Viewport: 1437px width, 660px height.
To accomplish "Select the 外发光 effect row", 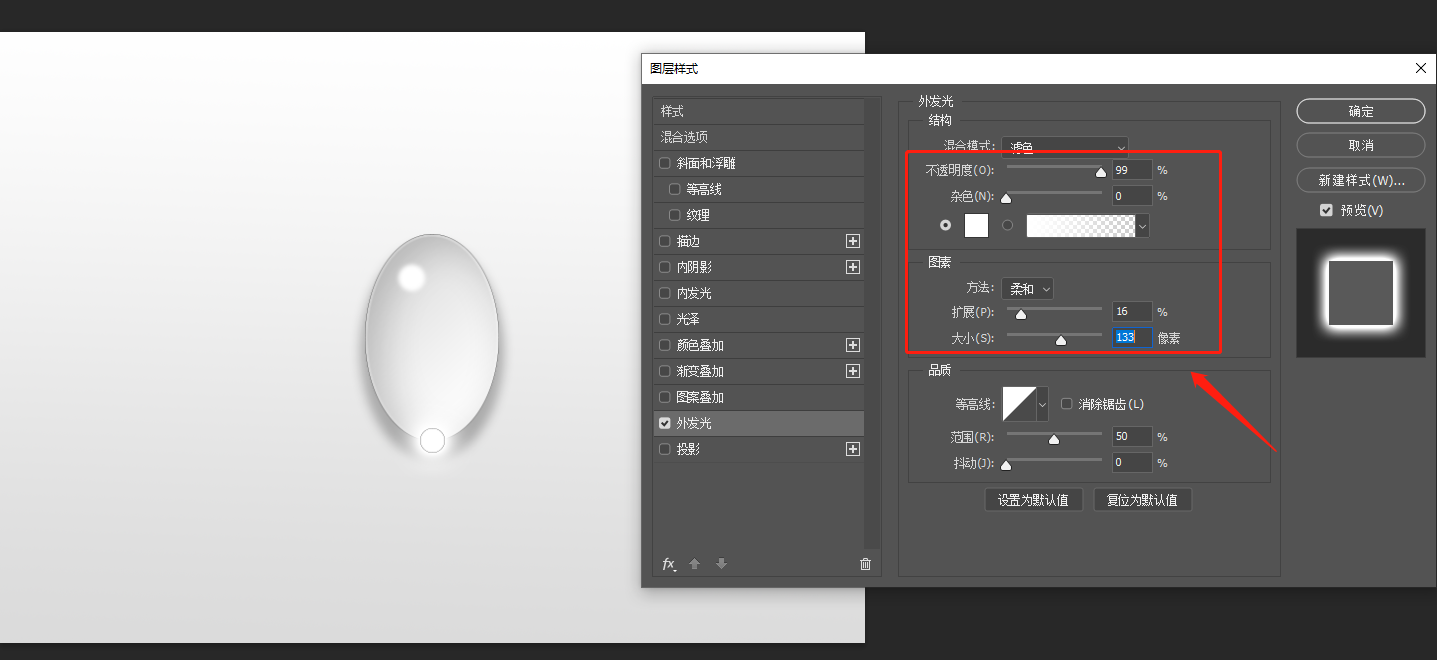I will pyautogui.click(x=758, y=423).
